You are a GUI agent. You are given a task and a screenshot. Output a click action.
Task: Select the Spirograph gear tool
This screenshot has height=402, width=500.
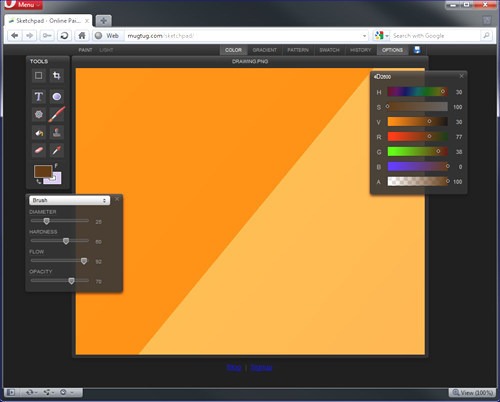tap(39, 115)
